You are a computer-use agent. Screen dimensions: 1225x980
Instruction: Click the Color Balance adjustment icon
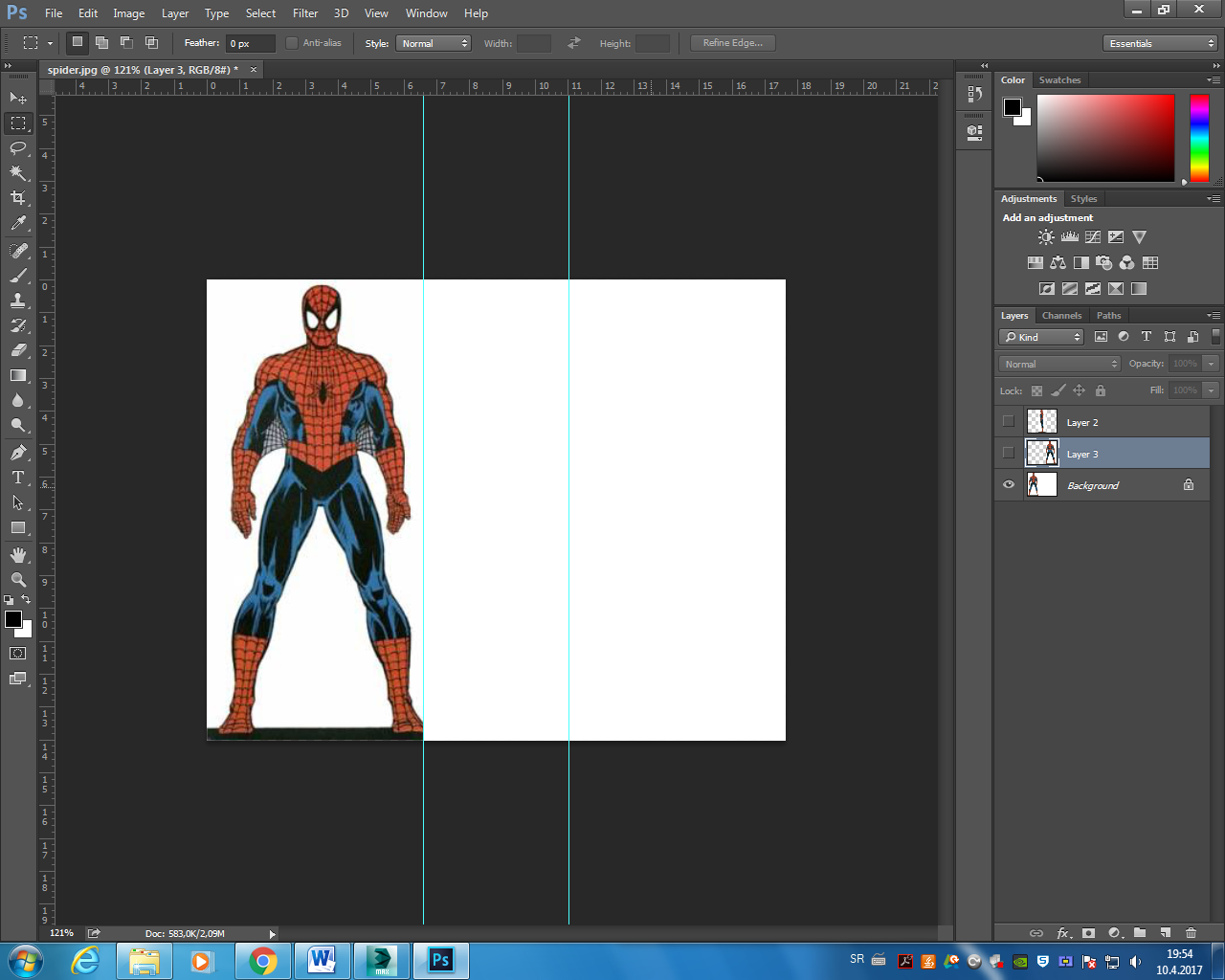click(x=1058, y=263)
